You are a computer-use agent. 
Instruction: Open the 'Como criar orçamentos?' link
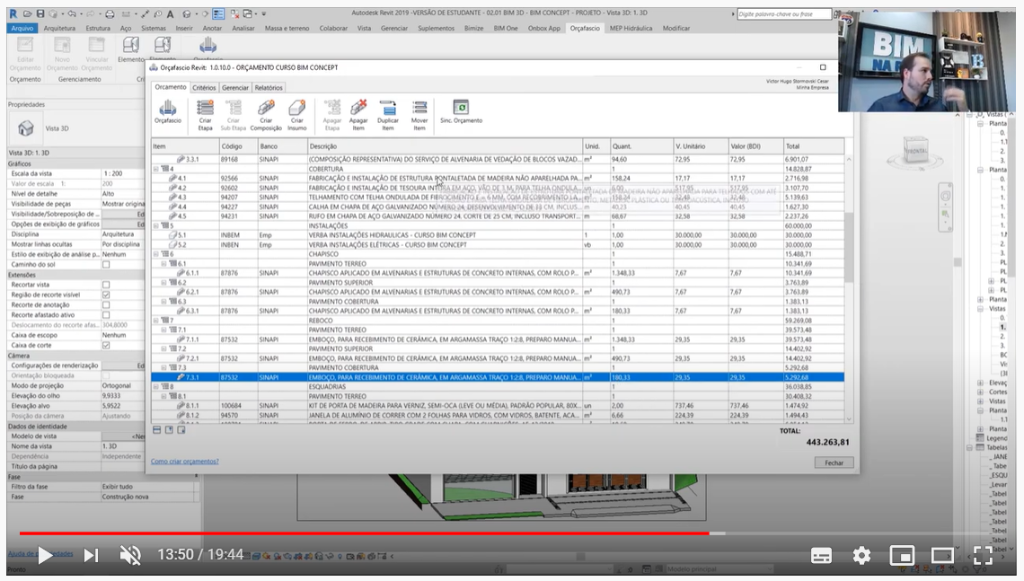click(x=185, y=462)
